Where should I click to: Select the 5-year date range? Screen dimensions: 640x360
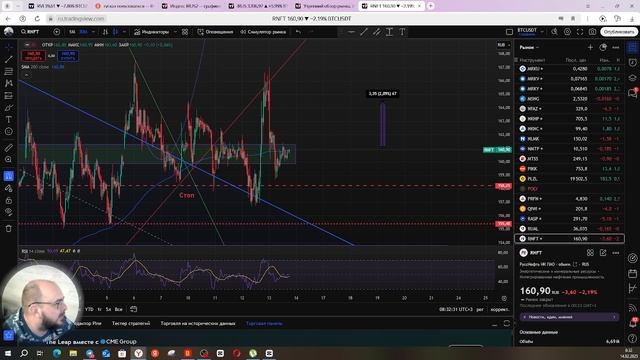(x=108, y=309)
